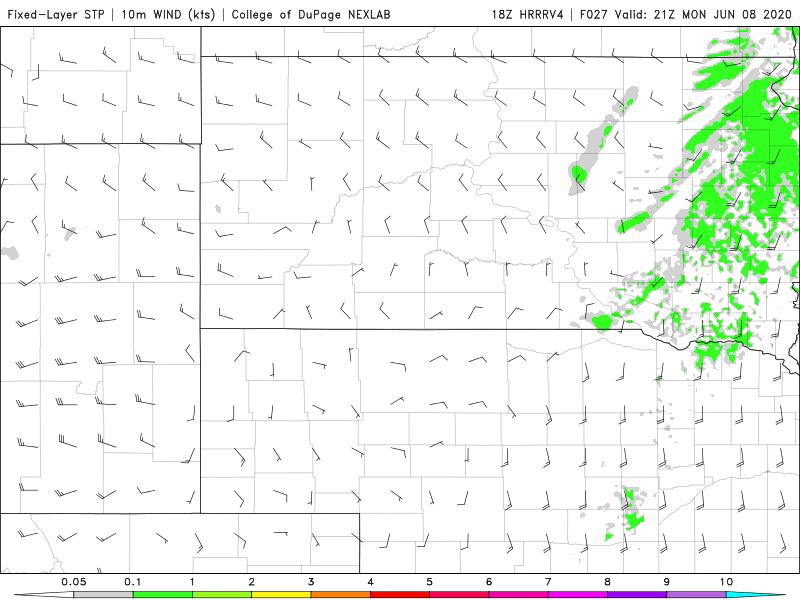The height and width of the screenshot is (600, 800).
Task: Click the "Fixed-Layer STP" title text
Action: coord(56,14)
